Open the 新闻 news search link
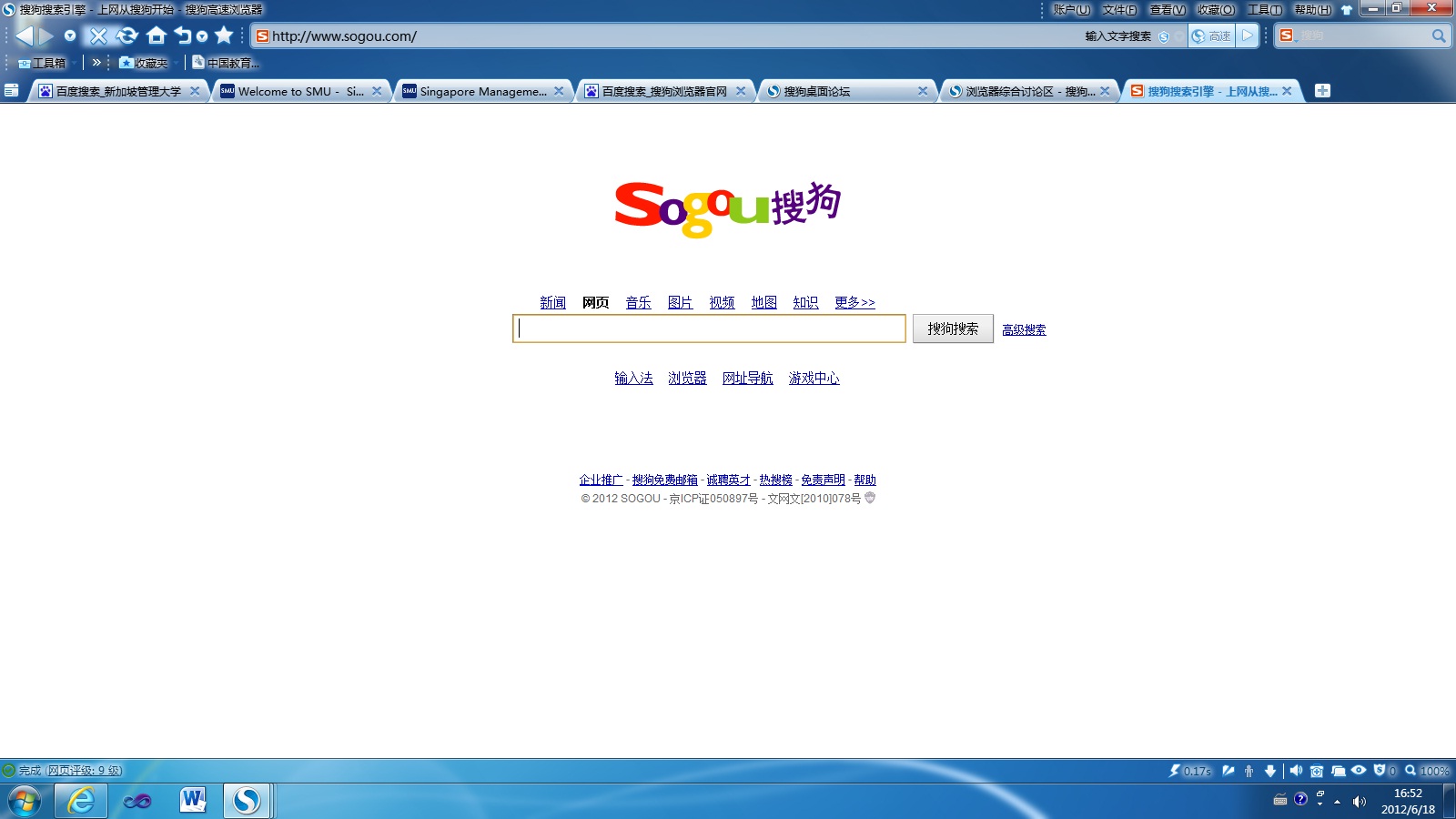The height and width of the screenshot is (819, 1456). tap(552, 302)
